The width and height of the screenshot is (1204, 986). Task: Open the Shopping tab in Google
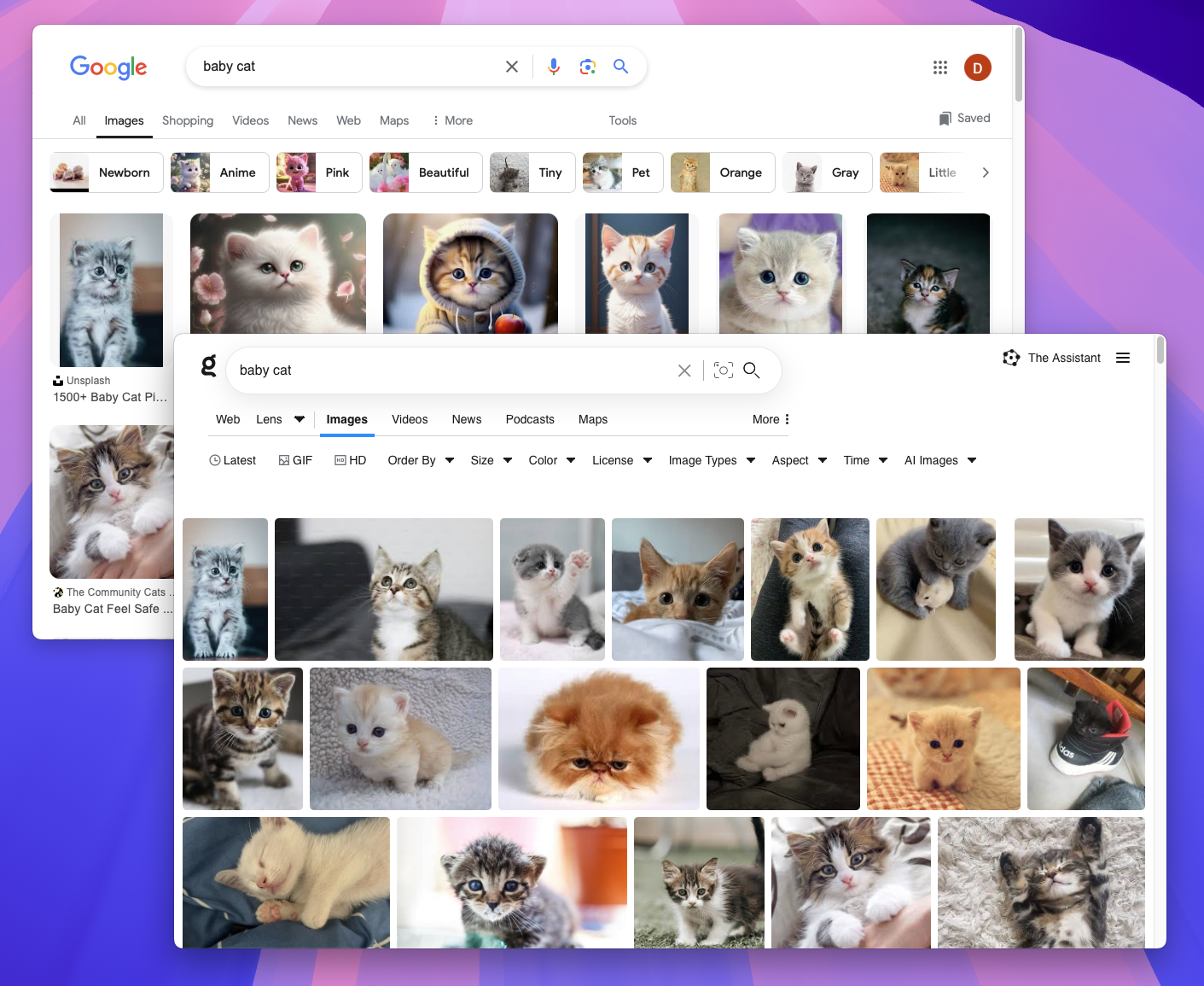(188, 120)
